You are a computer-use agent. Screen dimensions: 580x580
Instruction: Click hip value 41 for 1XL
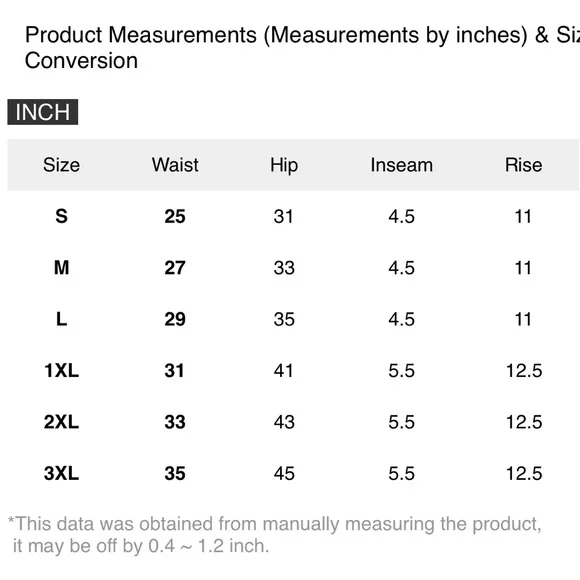coord(284,371)
